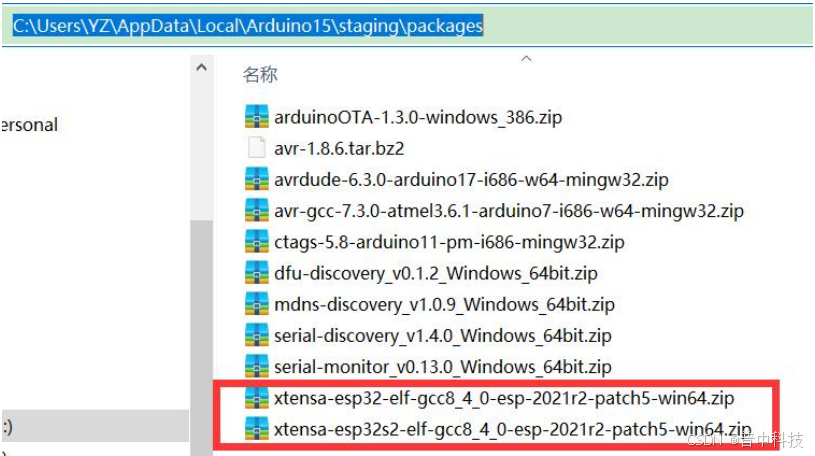Select file name serial-discovery_v1.4.0_Windows_64bit.zip
The width and height of the screenshot is (815, 456).
[x=442, y=336]
